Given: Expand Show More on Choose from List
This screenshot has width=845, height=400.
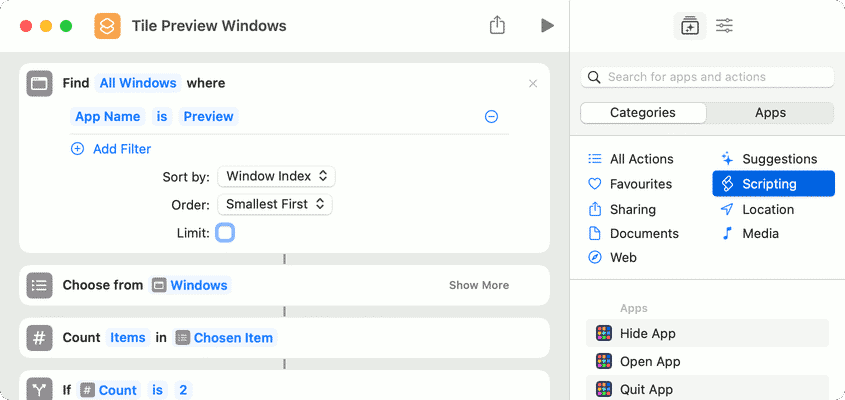Looking at the screenshot, I should pos(479,285).
